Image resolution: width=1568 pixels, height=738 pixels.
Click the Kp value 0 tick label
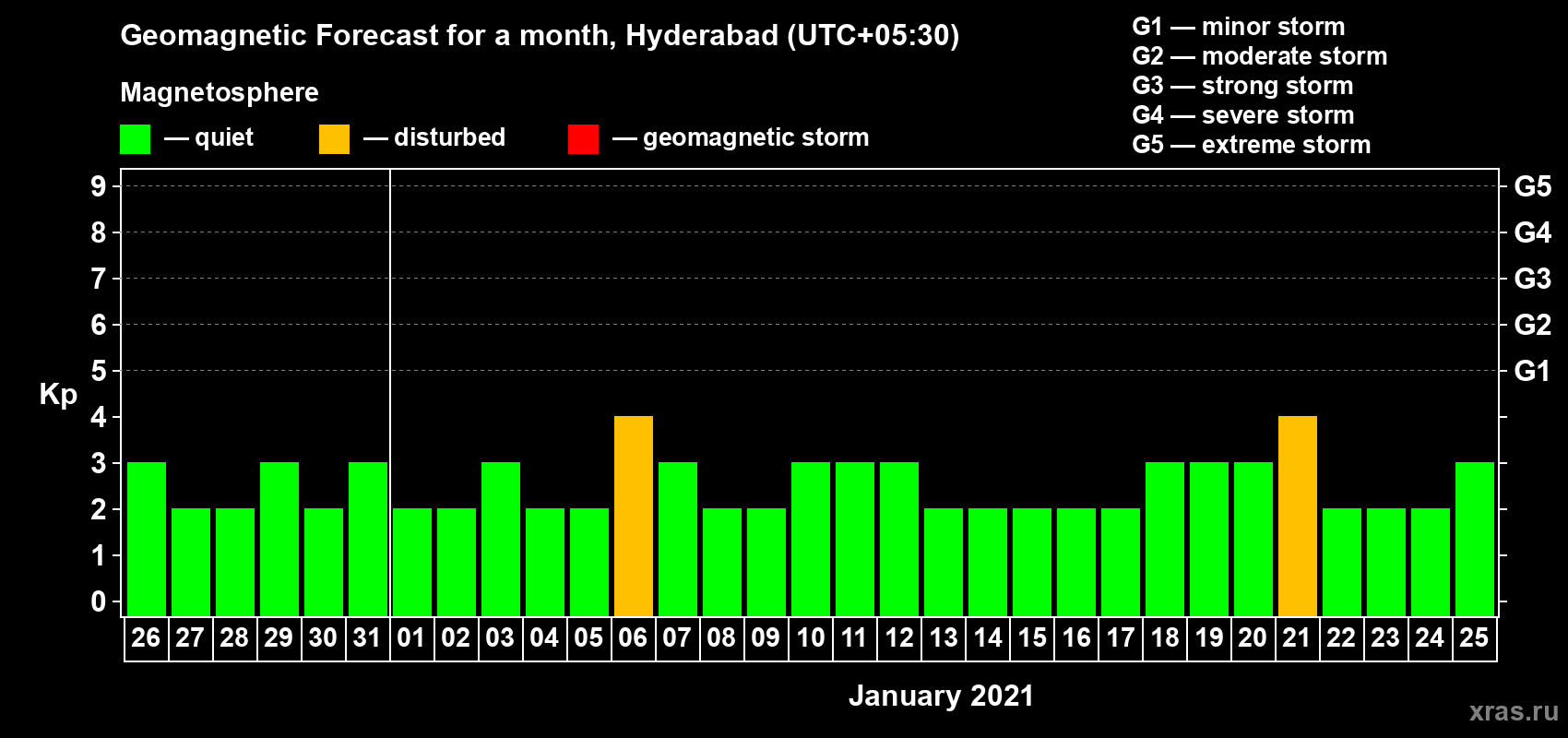pos(99,601)
